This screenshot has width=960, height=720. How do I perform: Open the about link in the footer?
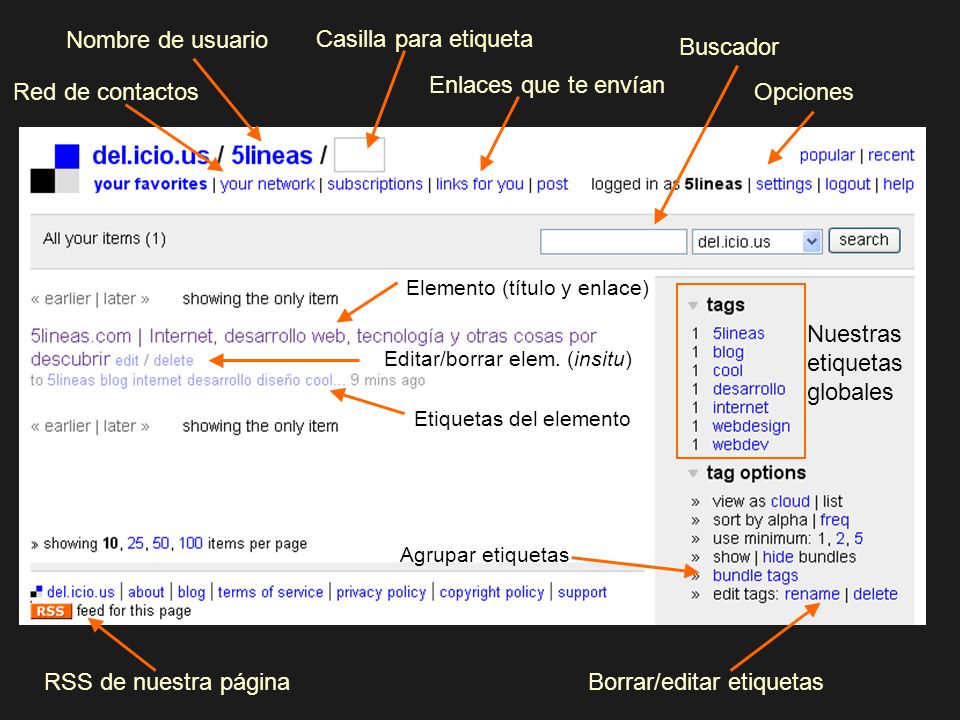point(146,592)
